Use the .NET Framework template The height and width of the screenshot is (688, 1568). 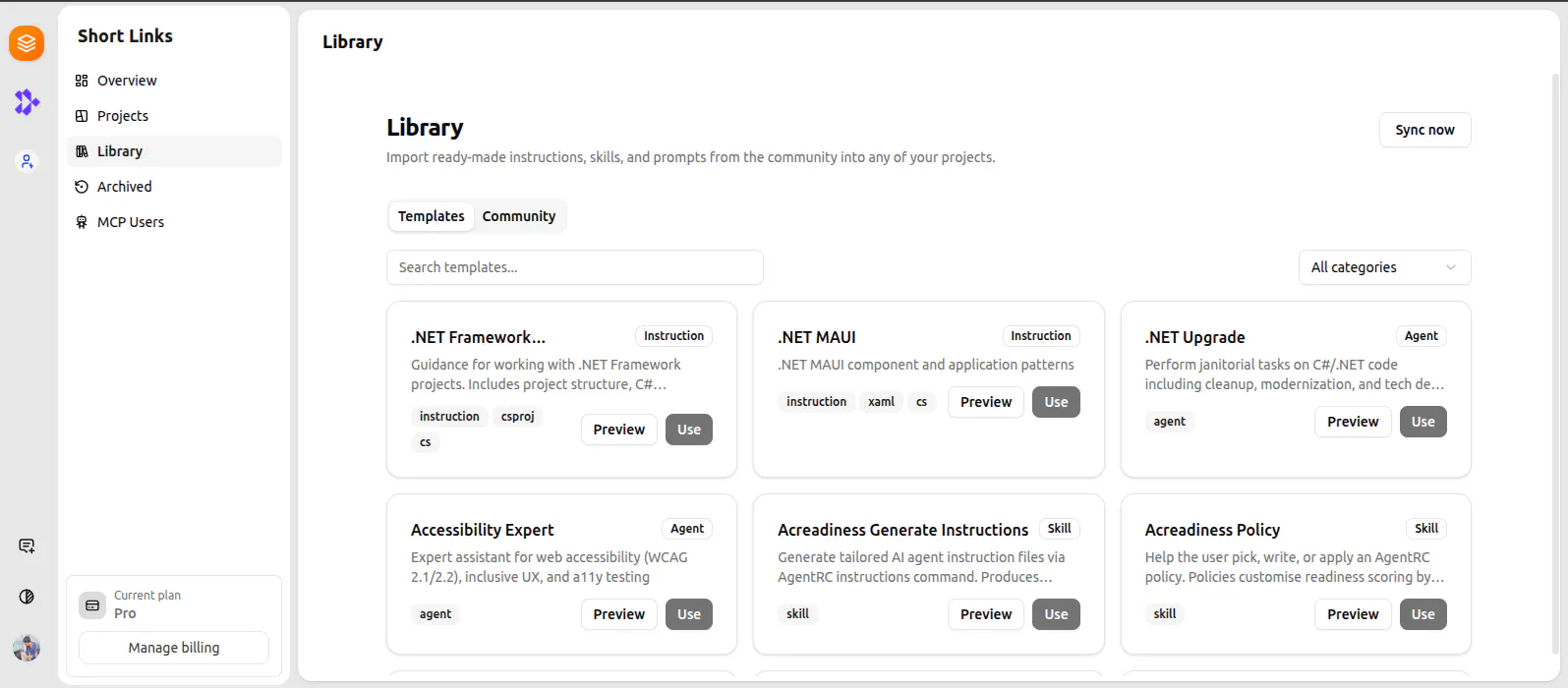pos(689,430)
